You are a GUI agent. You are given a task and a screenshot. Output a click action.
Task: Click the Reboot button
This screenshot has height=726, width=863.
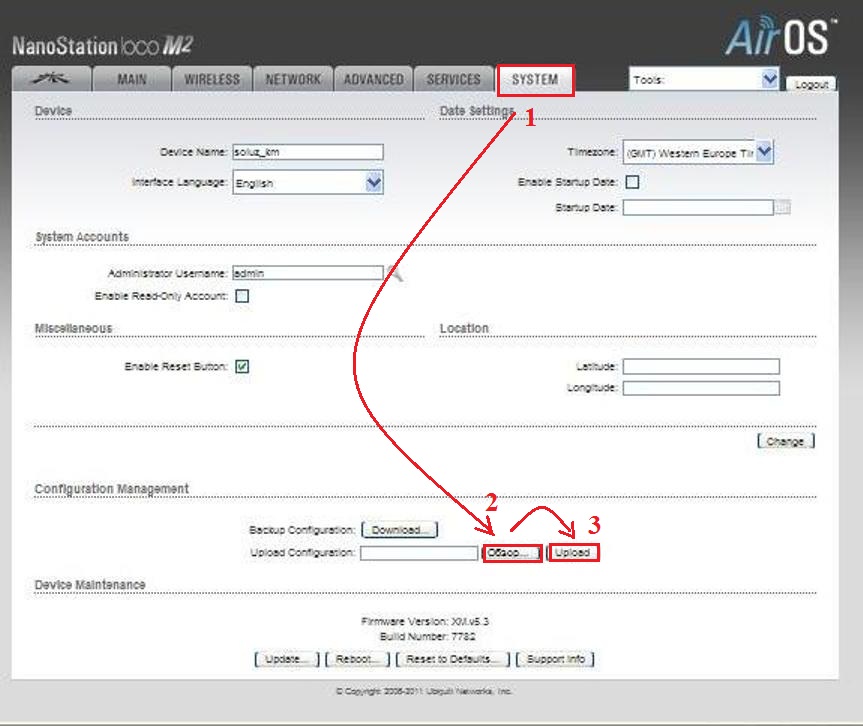pos(357,659)
